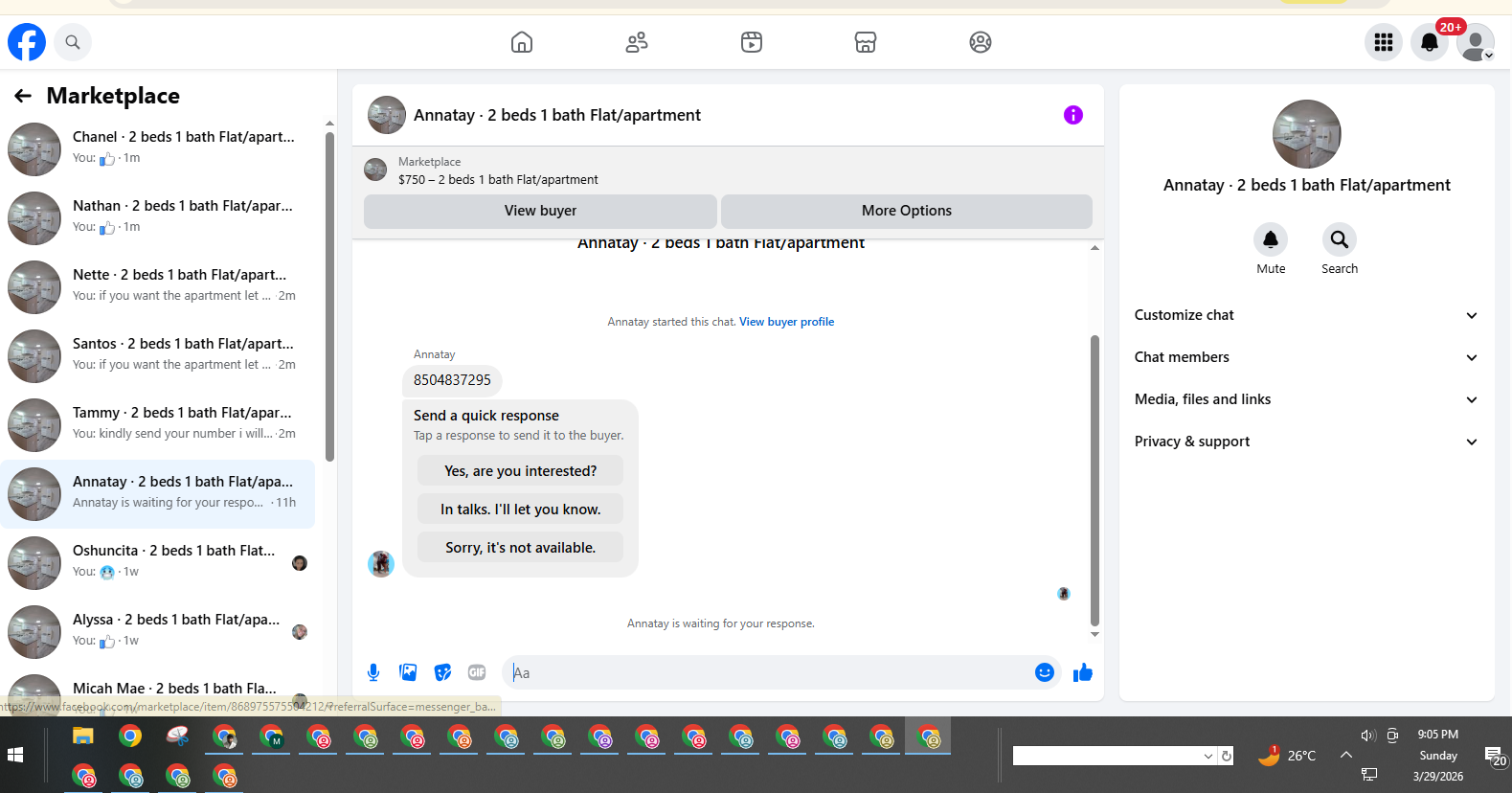Viewport: 1512px width, 793px height.
Task: Open the Groups icon in top navigation
Action: pyautogui.click(x=981, y=42)
